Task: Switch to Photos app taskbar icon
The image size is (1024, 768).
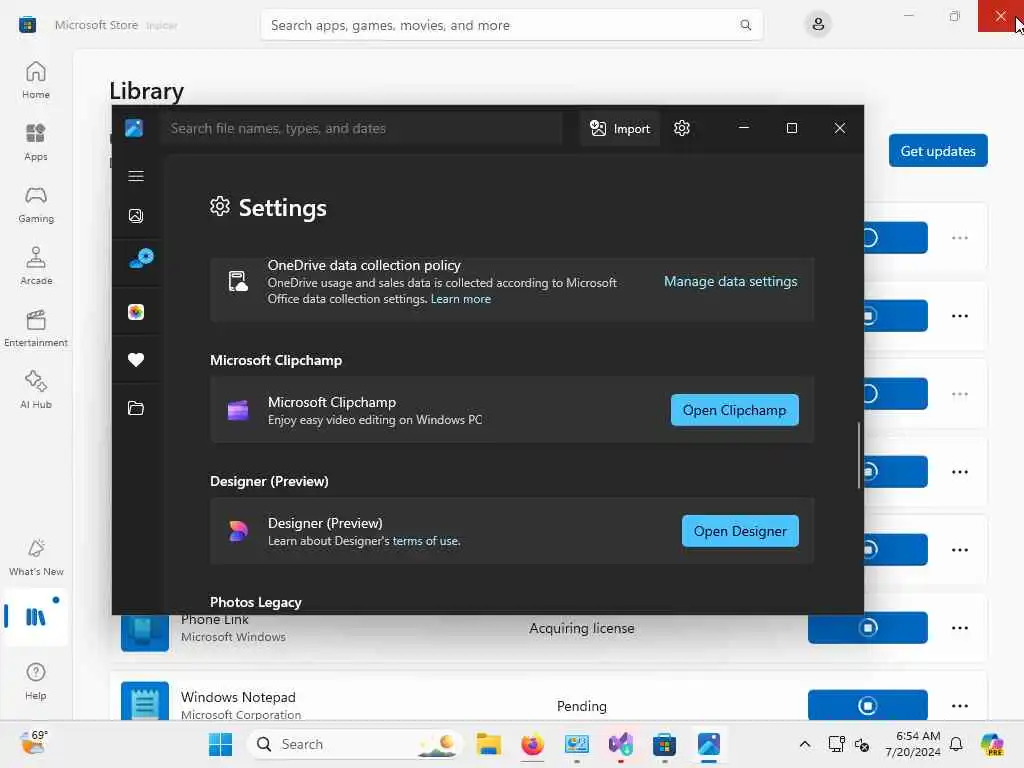Action: pos(709,744)
